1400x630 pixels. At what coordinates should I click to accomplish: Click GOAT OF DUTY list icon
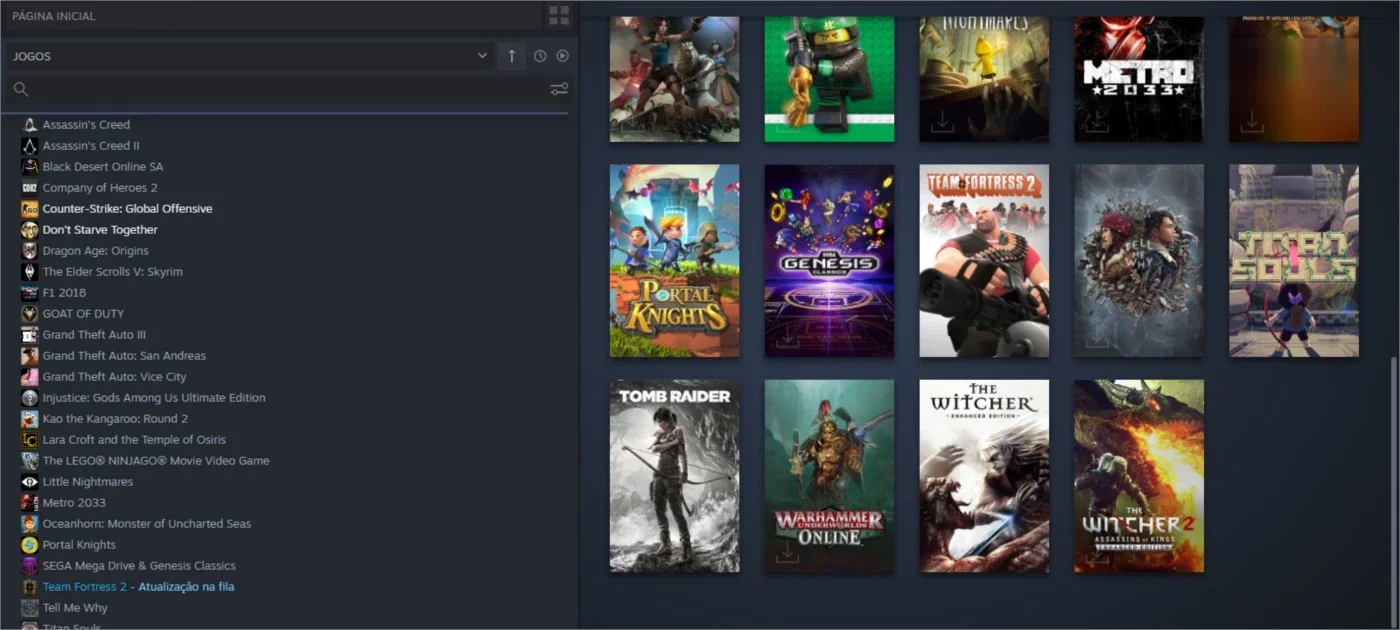(30, 314)
